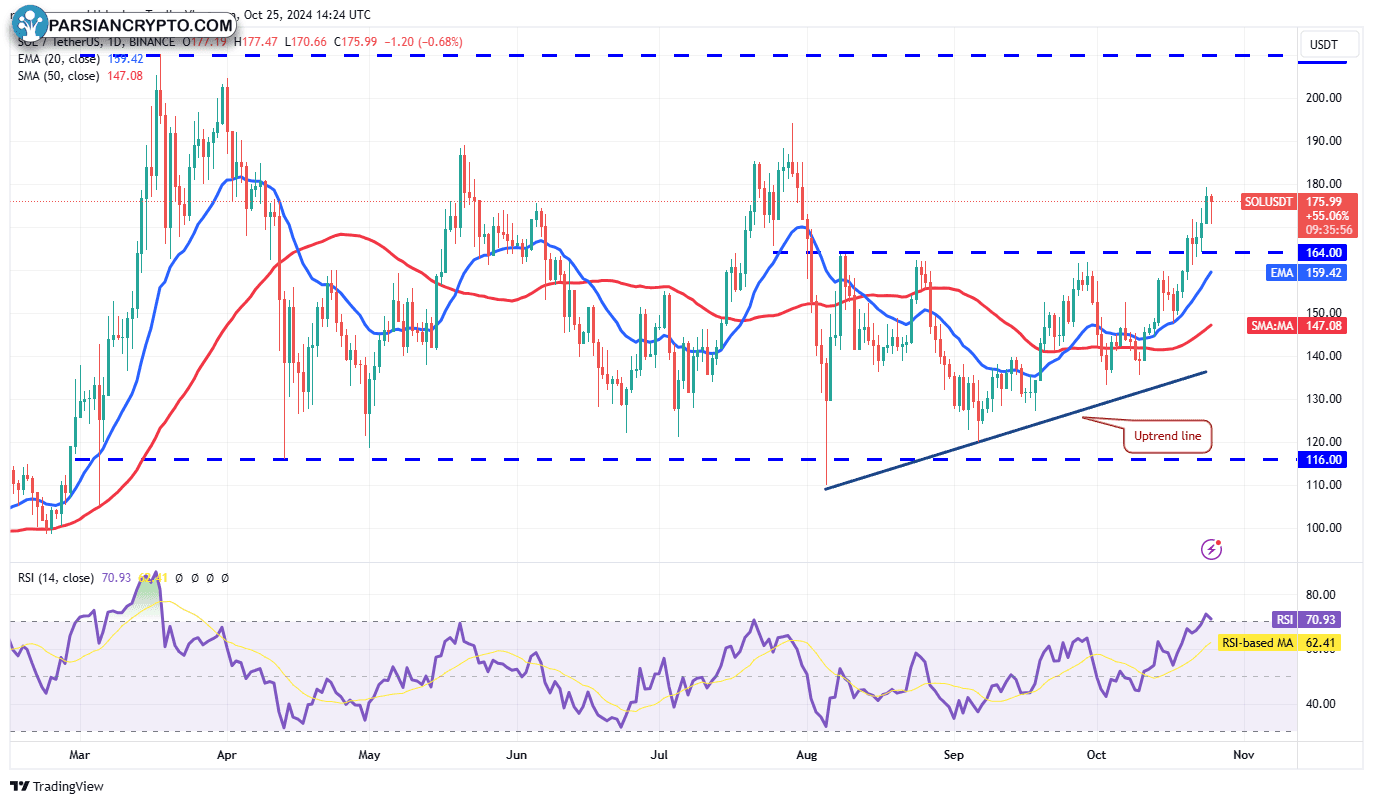Click the Jul label on the time axis
1373x804 pixels.
coord(660,755)
